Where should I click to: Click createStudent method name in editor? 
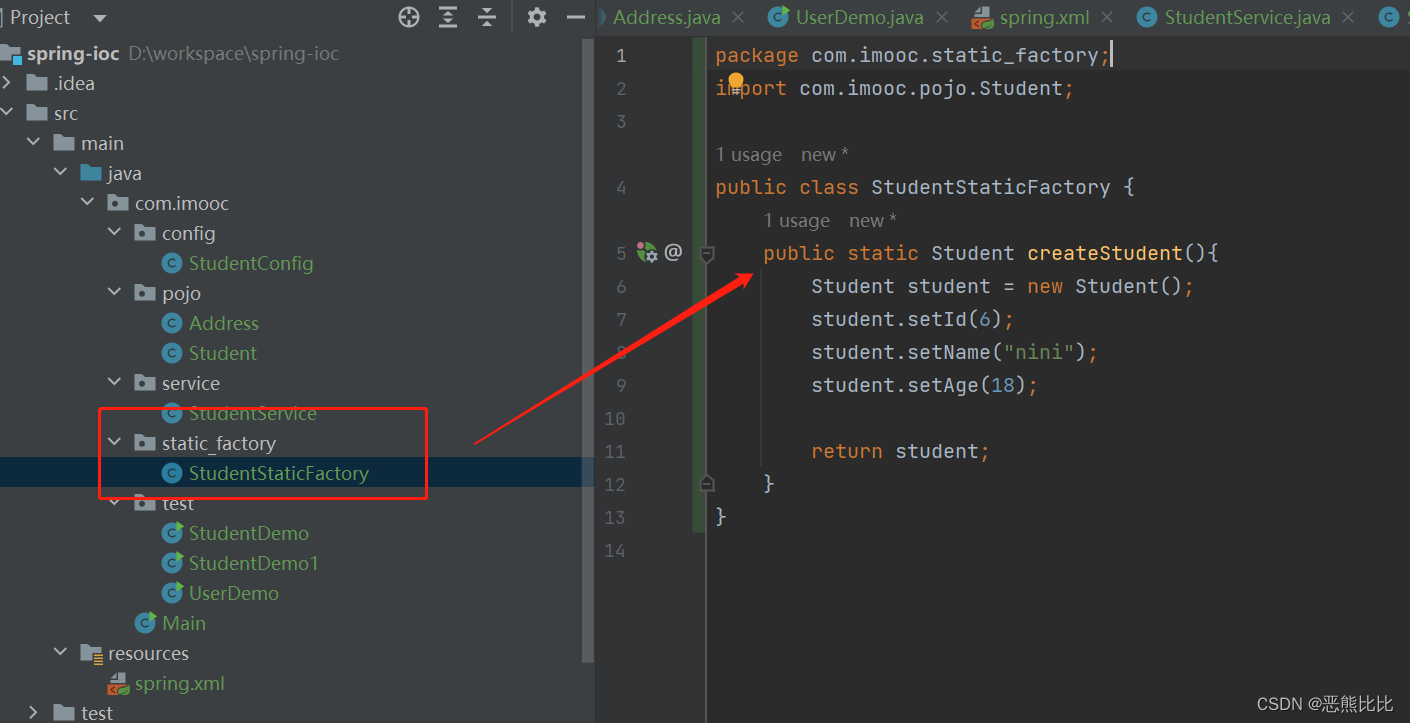tap(1105, 253)
